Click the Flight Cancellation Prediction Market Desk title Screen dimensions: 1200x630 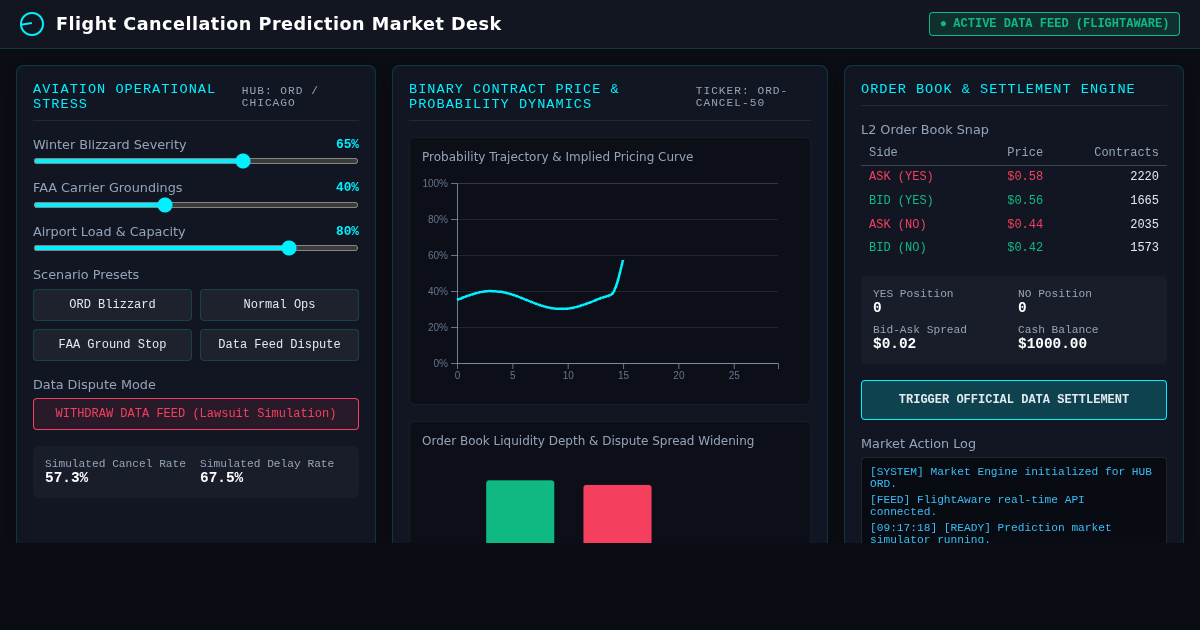coord(279,24)
